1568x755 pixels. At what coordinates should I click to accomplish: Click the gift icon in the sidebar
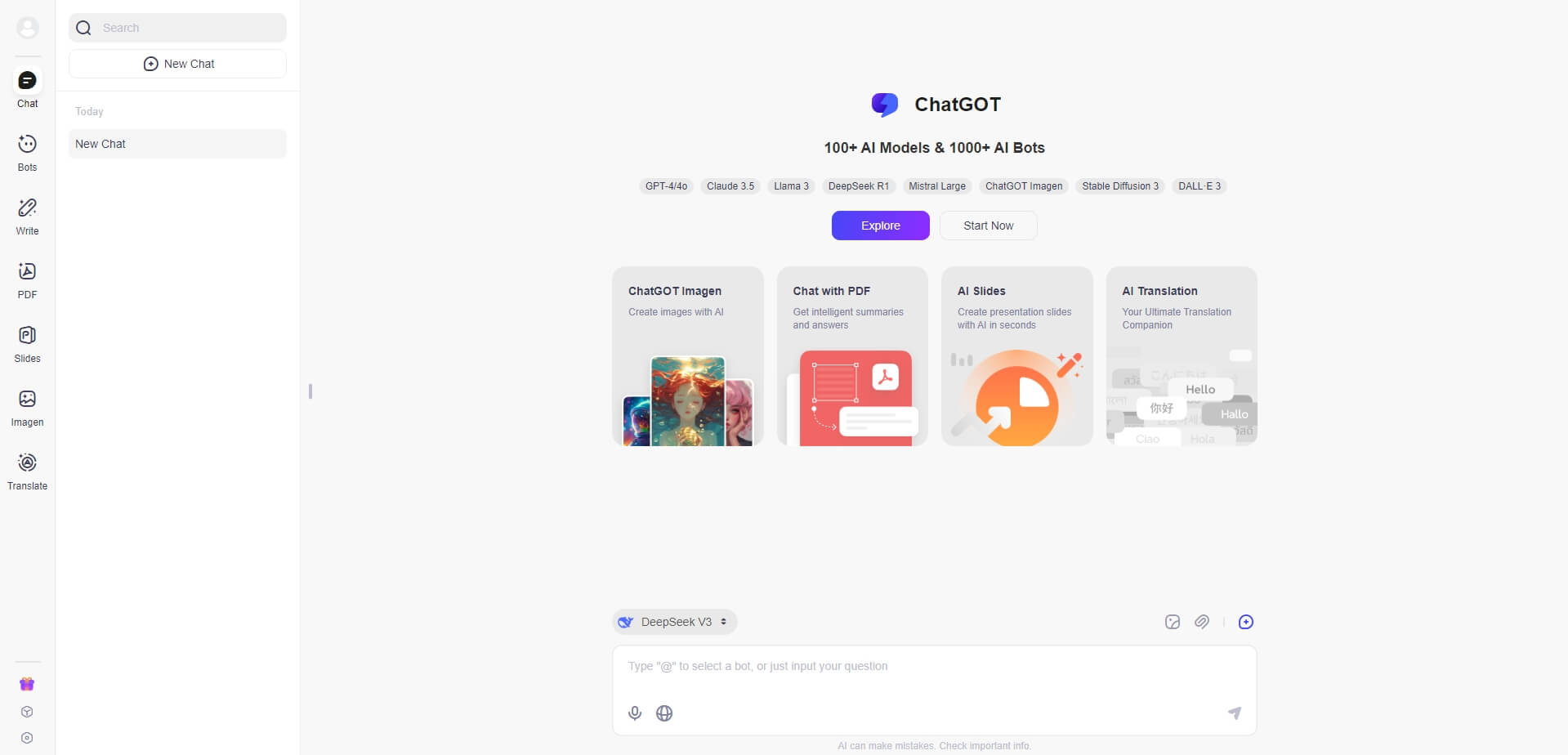coord(27,684)
